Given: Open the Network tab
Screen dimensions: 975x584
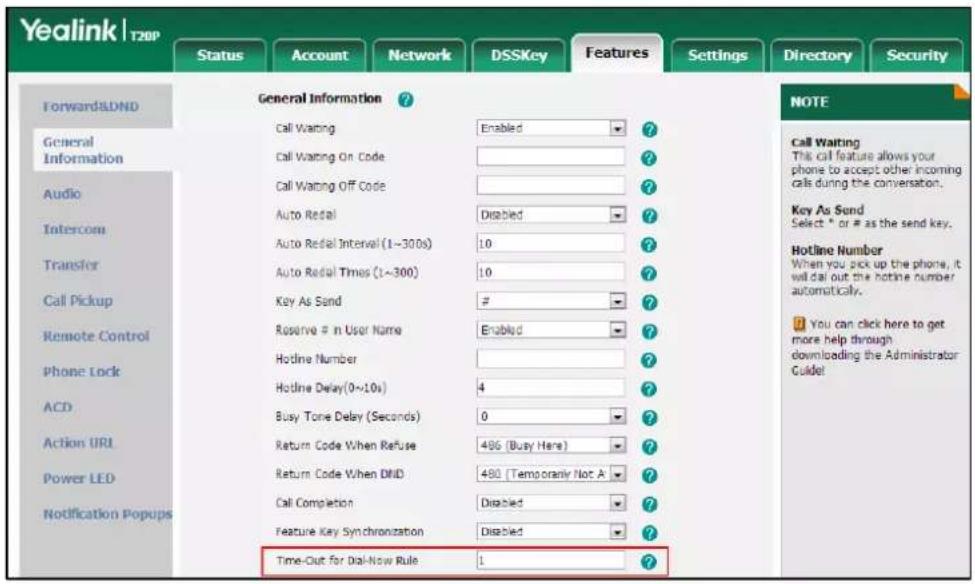Looking at the screenshot, I should 419,55.
